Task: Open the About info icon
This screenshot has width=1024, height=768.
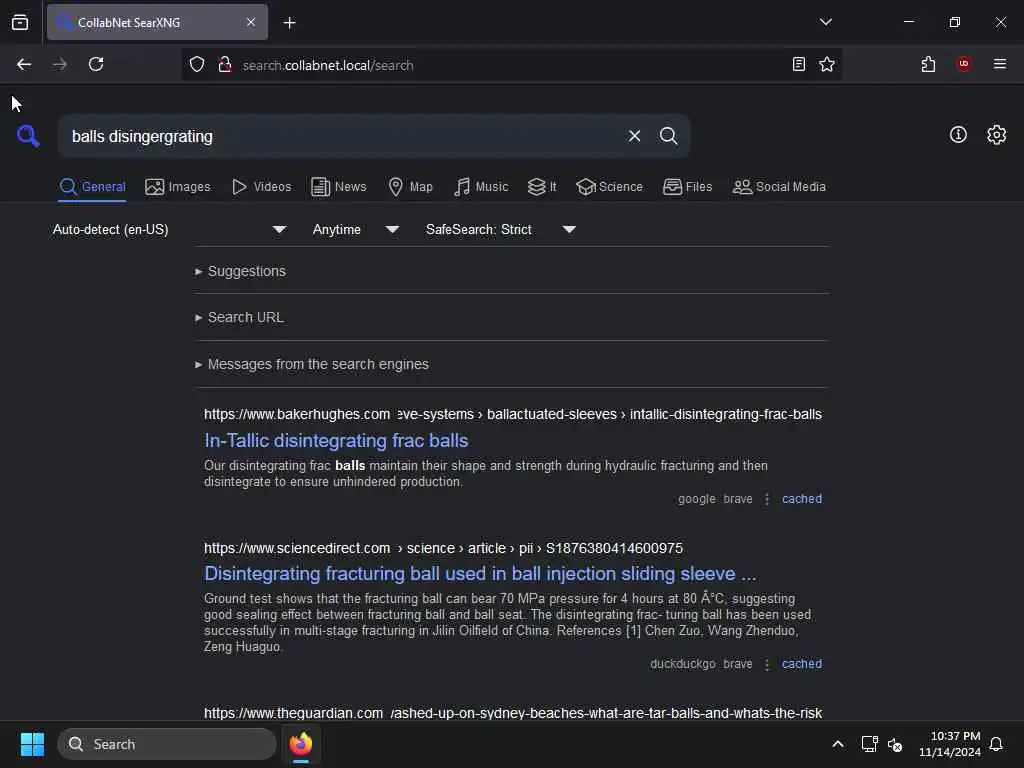Action: coord(958,135)
